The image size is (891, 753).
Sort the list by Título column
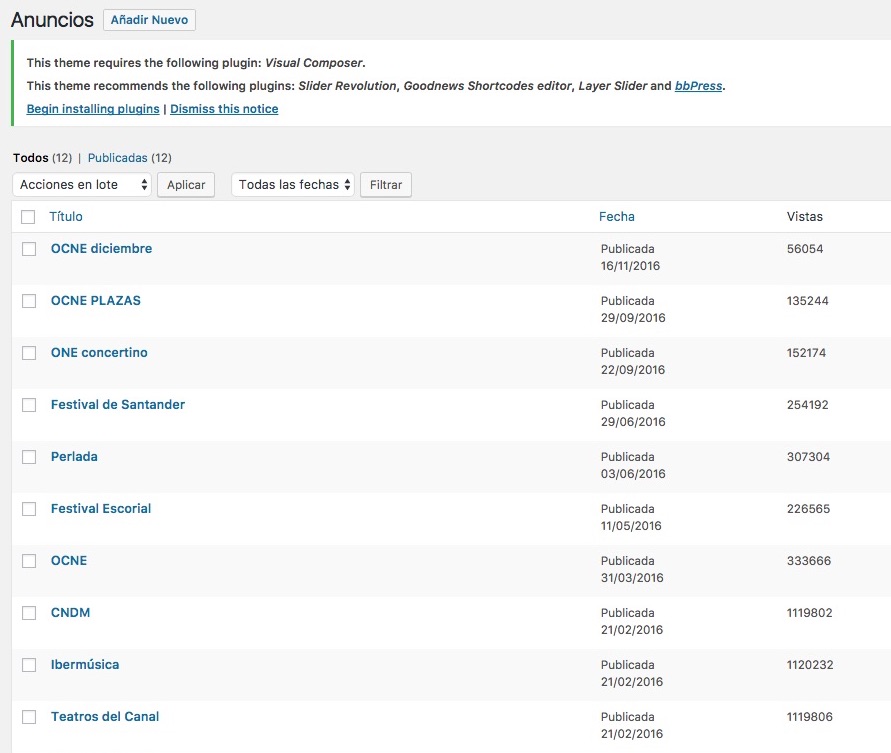[66, 217]
